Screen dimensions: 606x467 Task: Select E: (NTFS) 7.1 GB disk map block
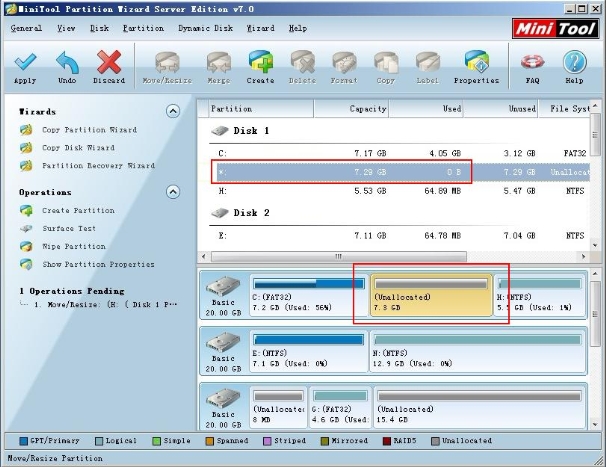coord(309,351)
